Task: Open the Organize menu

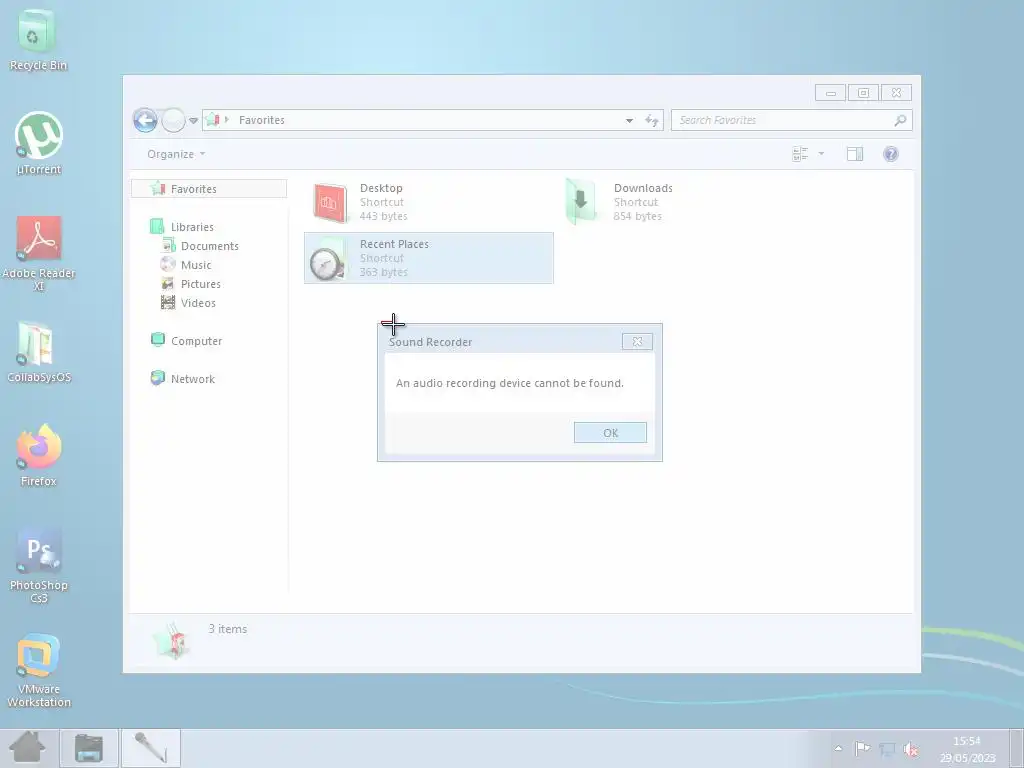Action: click(176, 154)
